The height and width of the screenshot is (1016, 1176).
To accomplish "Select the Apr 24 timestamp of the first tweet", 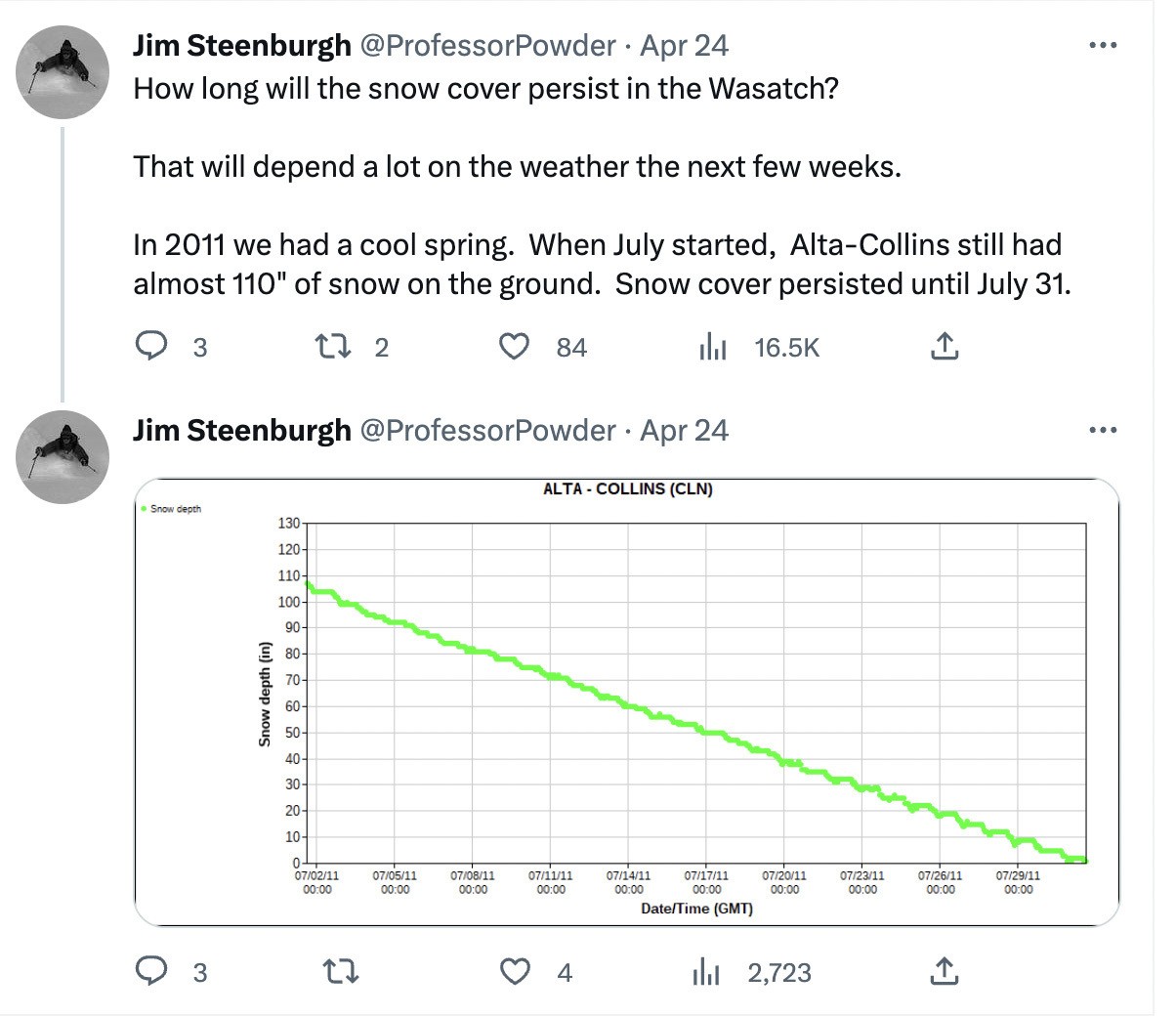I will (x=684, y=45).
